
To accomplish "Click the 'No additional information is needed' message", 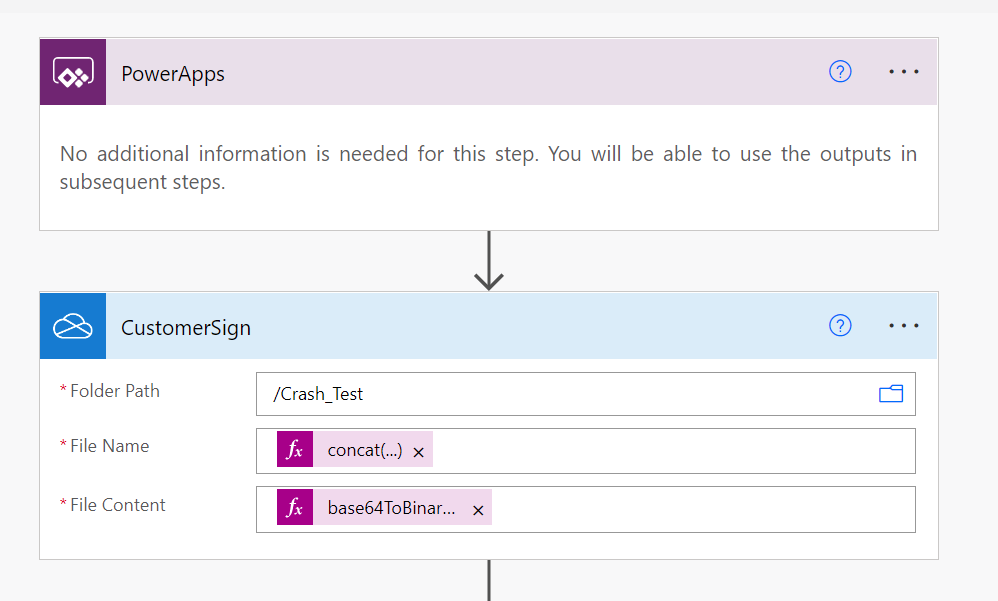I will [488, 167].
